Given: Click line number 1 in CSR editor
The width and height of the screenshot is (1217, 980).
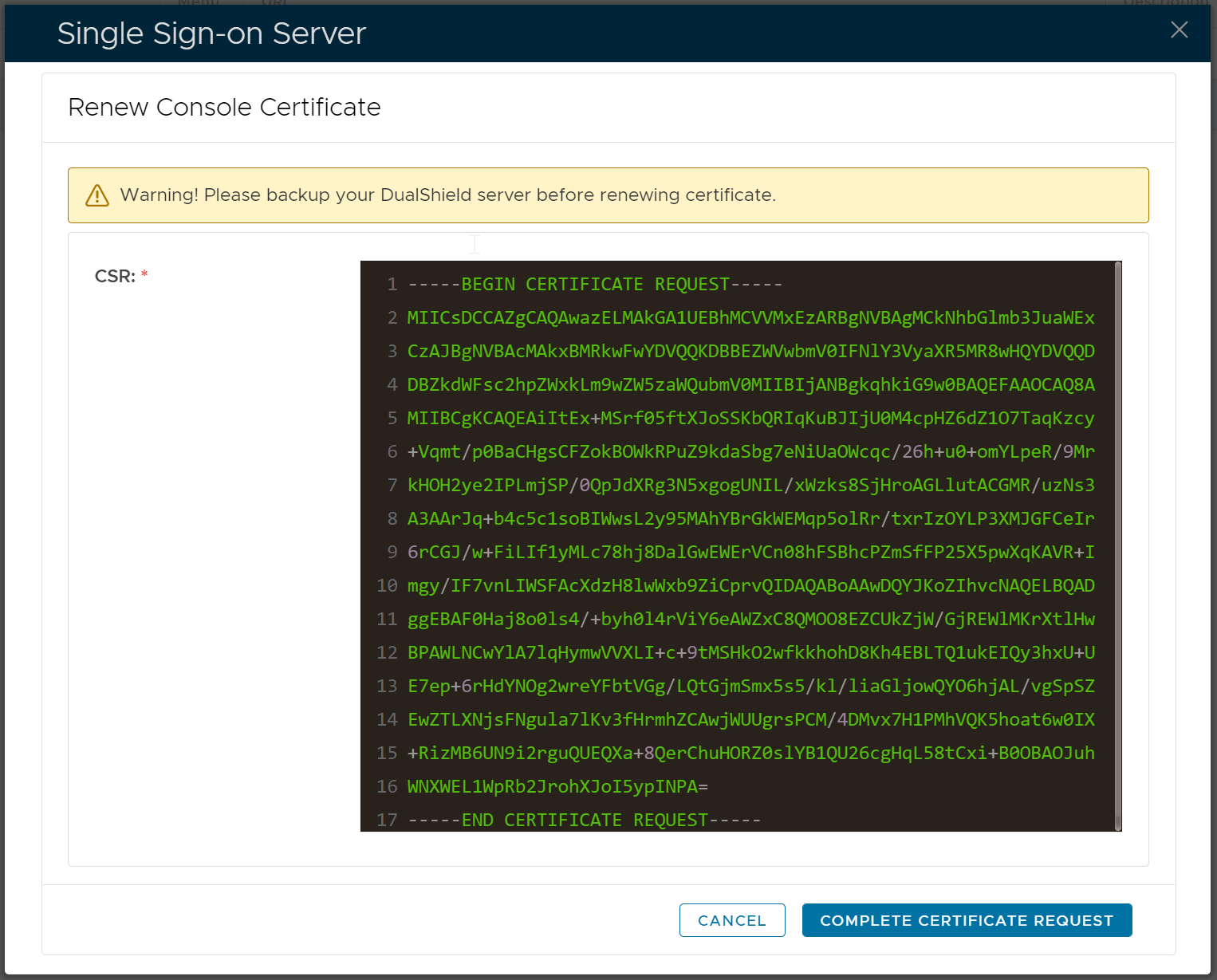Looking at the screenshot, I should tap(392, 285).
